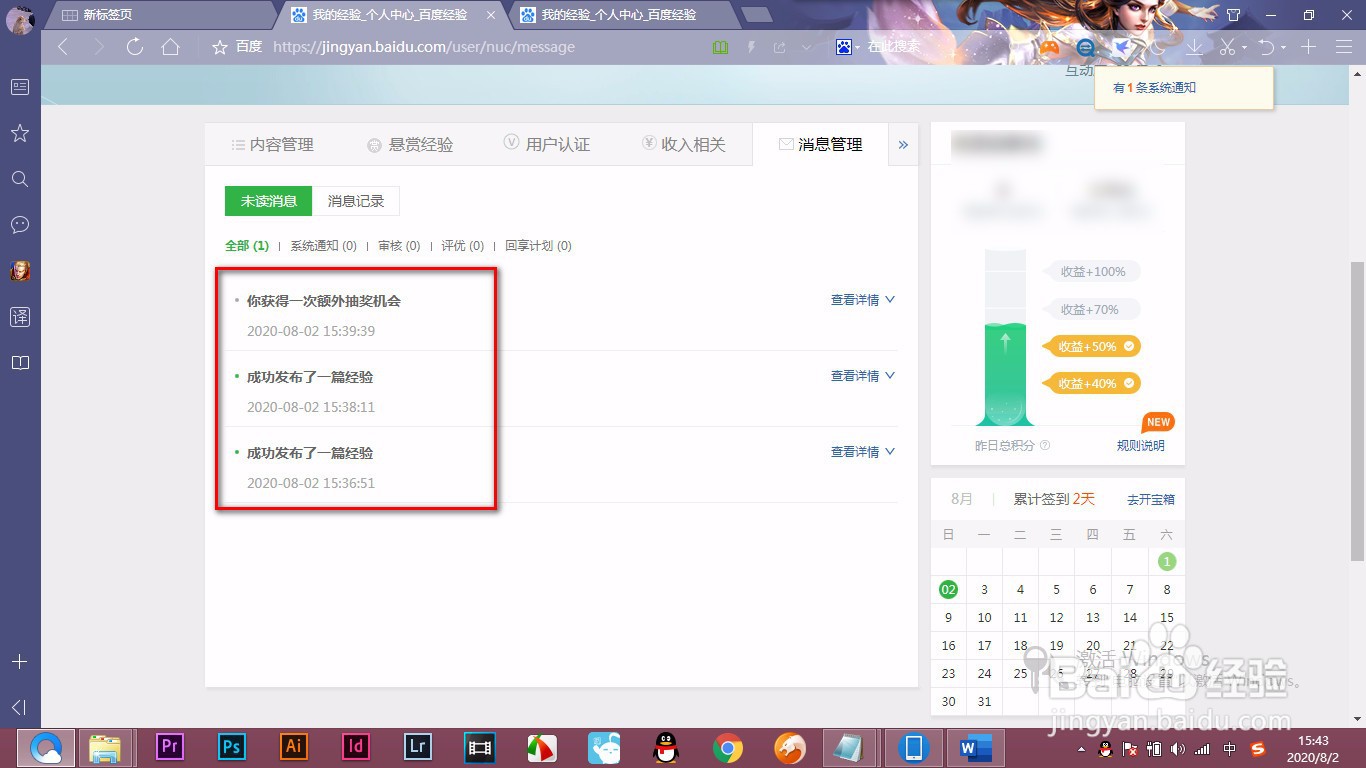Open Photoshop from the Windows taskbar
The image size is (1366, 768).
231,747
